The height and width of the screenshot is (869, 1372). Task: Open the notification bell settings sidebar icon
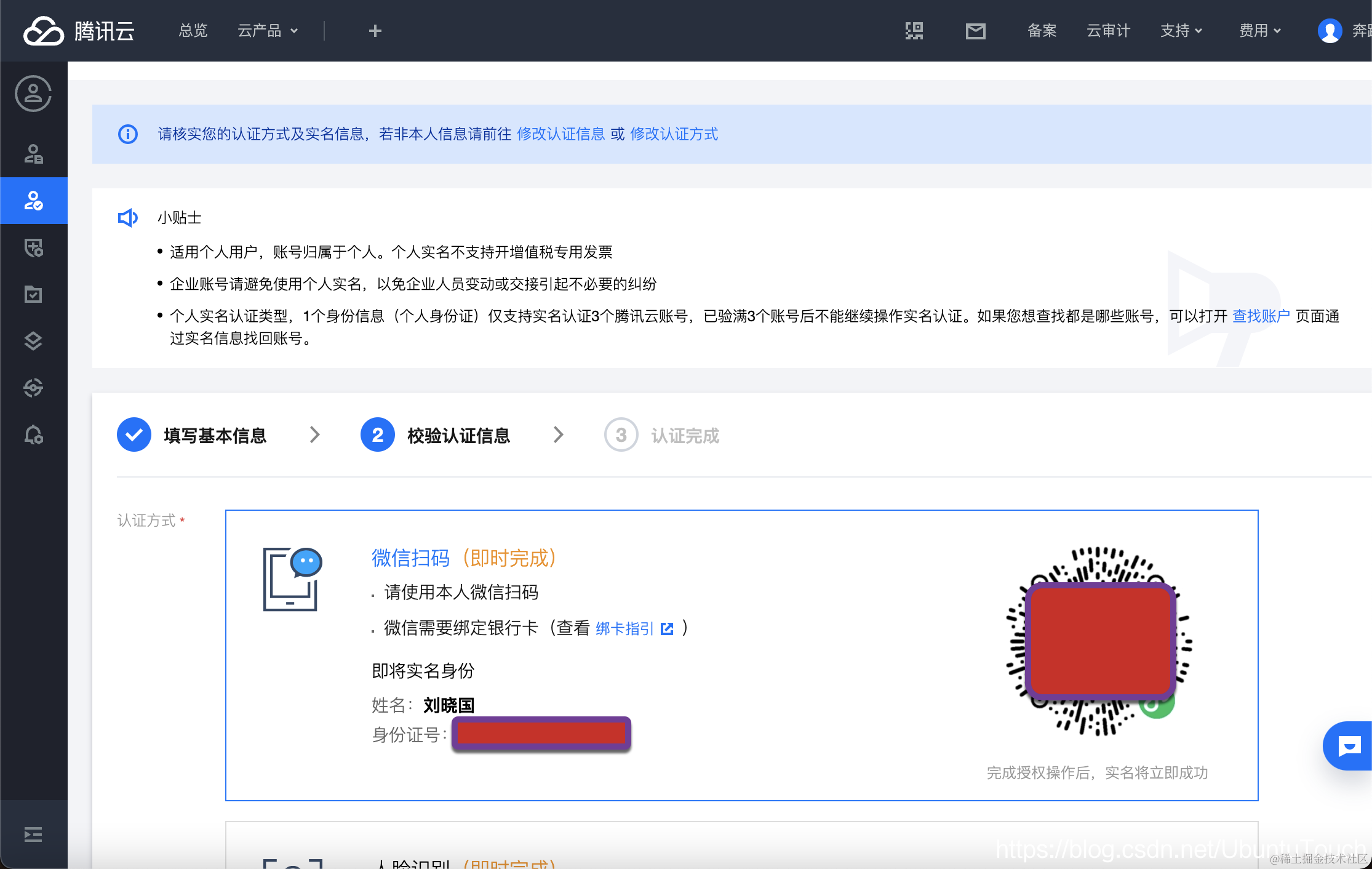33,434
